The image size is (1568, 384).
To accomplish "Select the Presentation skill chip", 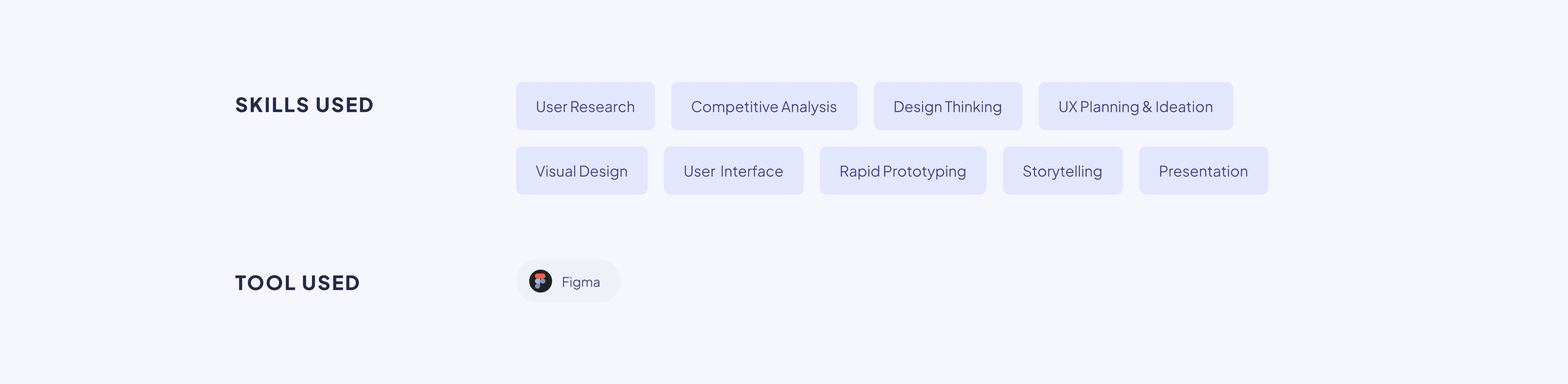I will point(1203,170).
